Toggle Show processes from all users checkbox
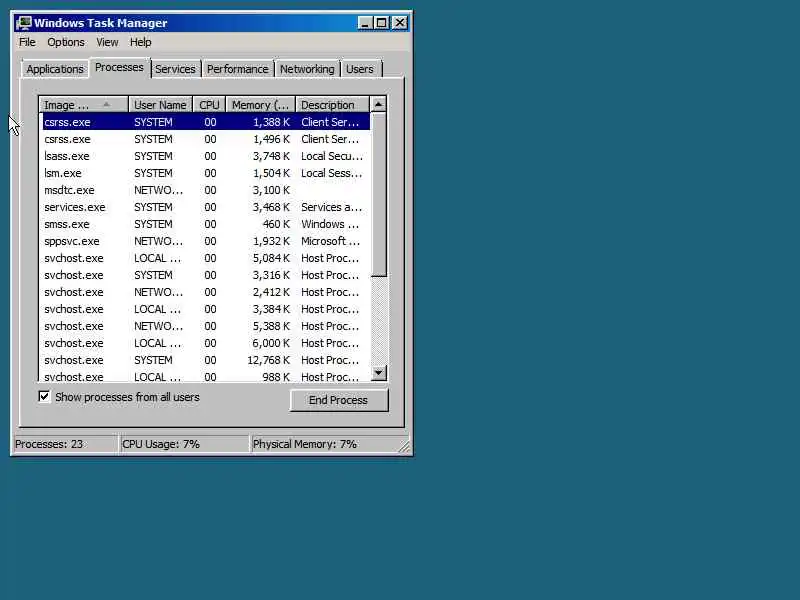The image size is (800, 600). (x=44, y=396)
